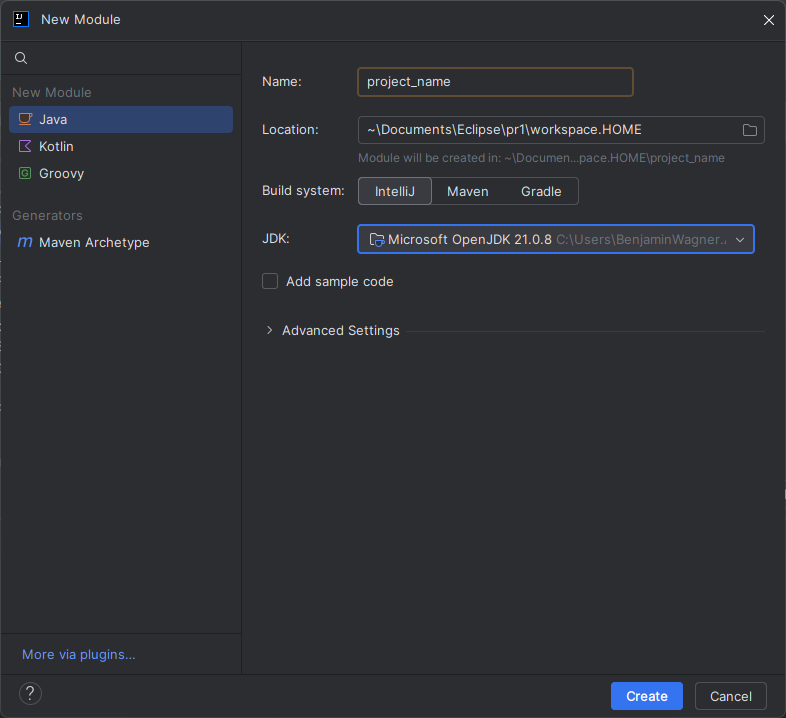Image resolution: width=786 pixels, height=718 pixels.
Task: Select Kotlin module type
Action: coord(56,146)
